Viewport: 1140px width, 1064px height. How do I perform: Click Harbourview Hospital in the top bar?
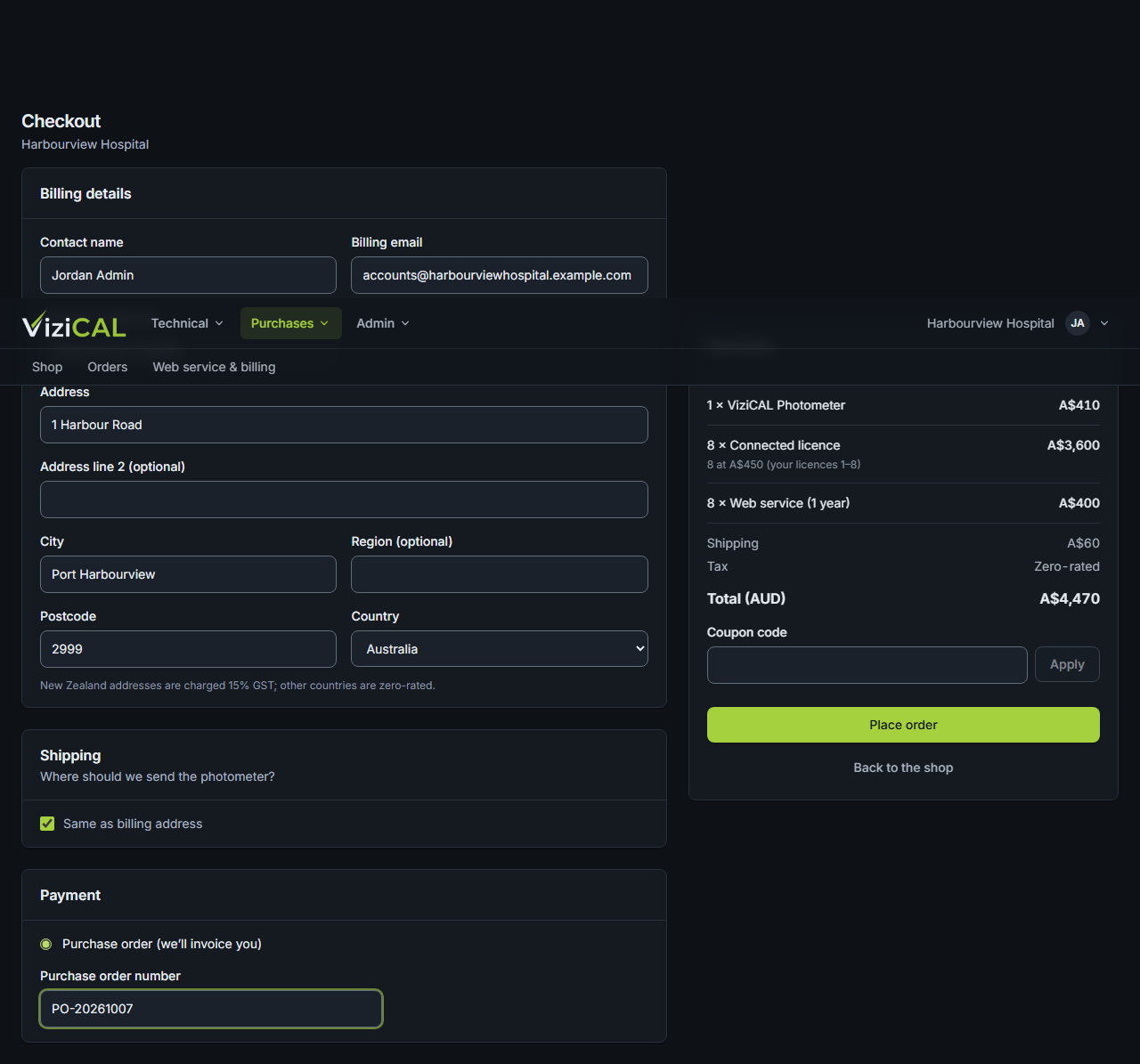tap(990, 323)
